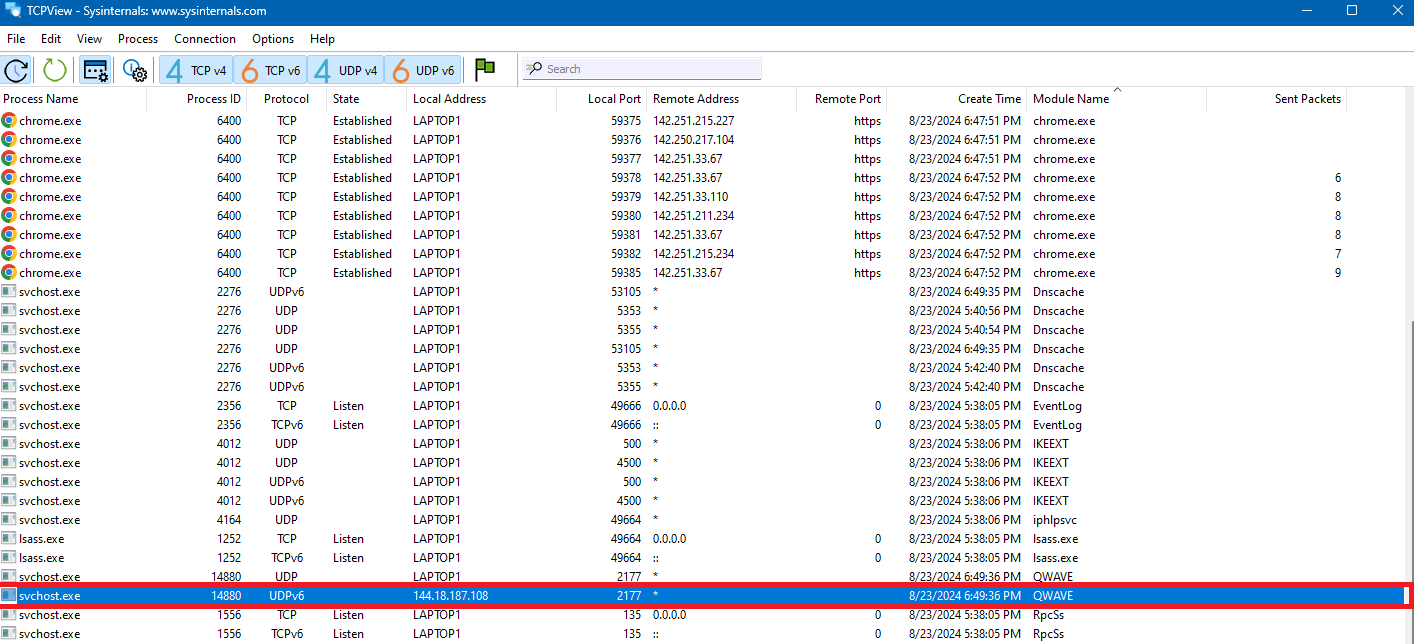This screenshot has height=644, width=1414.
Task: Click the process properties info gear icon
Action: coord(135,70)
